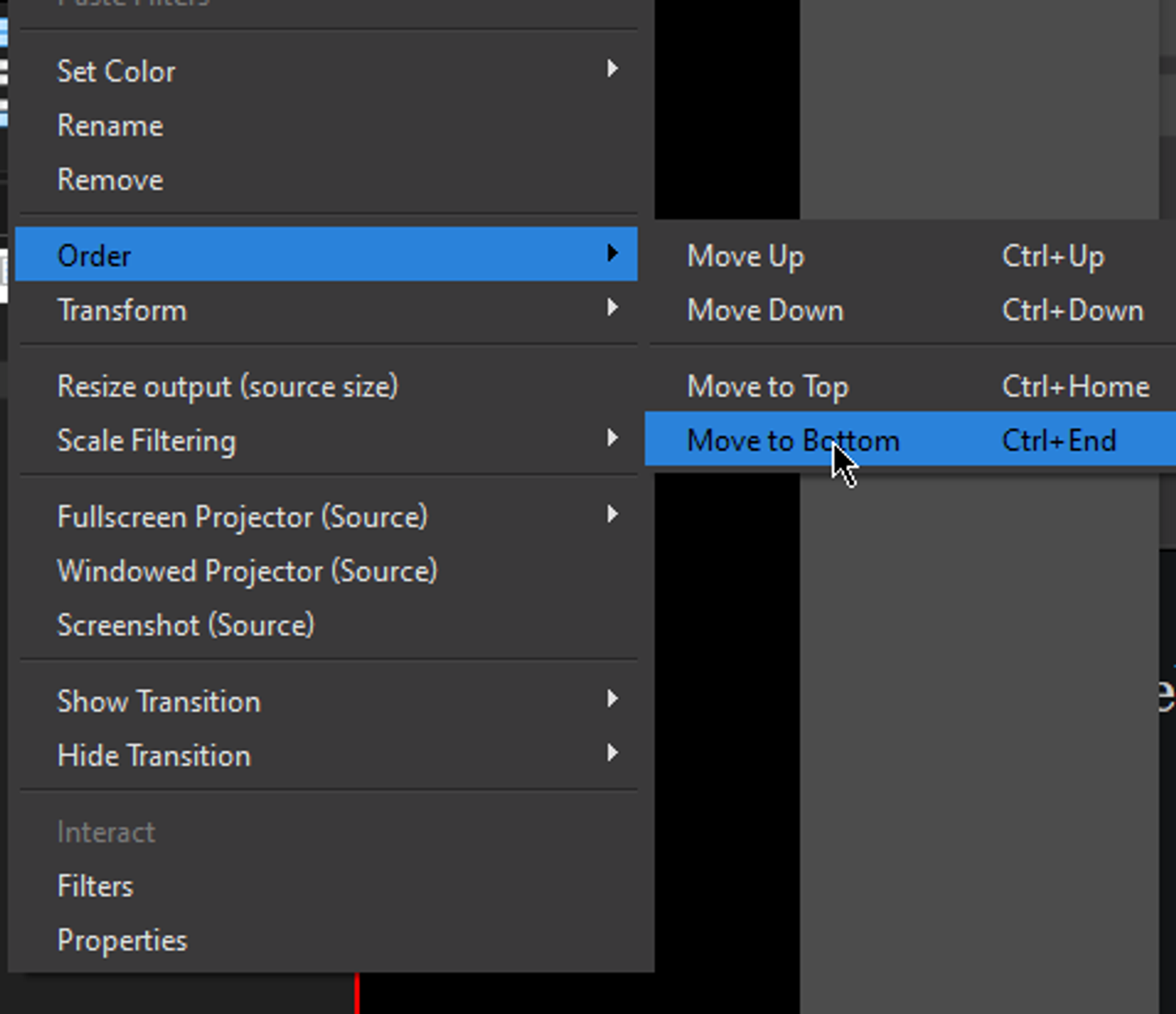Select Move Up in Order submenu
Screen dimensions: 1176x1014
[x=911, y=256]
